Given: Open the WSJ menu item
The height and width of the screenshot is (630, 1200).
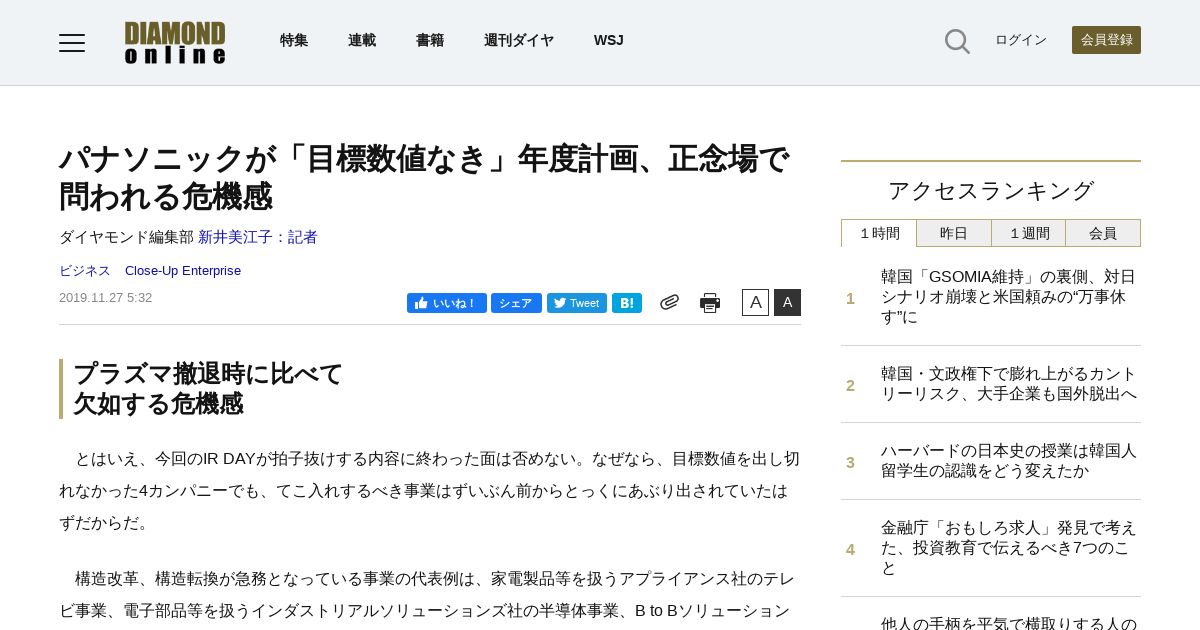Looking at the screenshot, I should (x=609, y=40).
